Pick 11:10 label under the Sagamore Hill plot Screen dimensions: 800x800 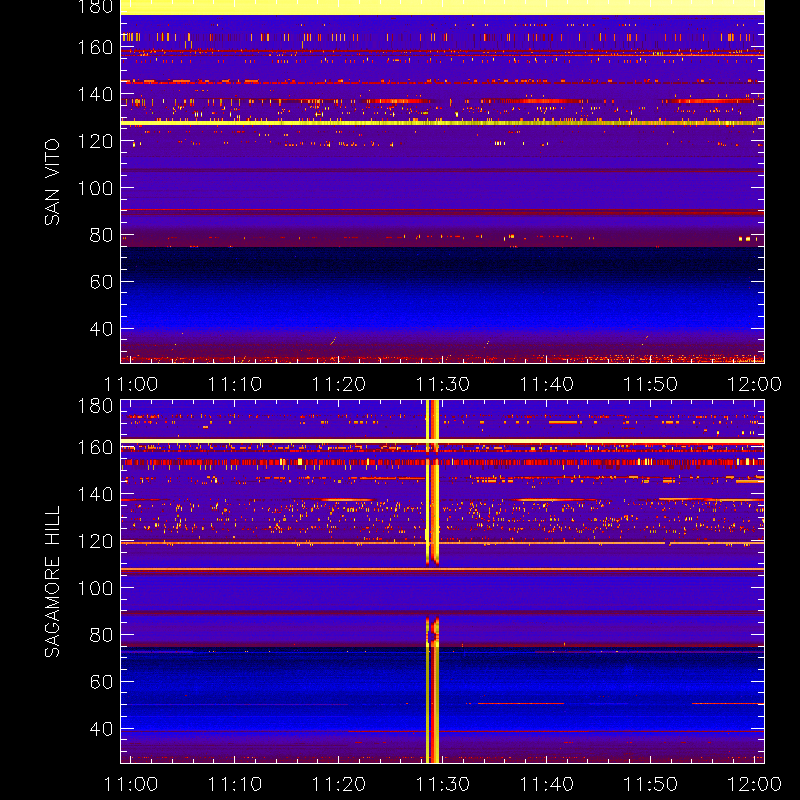point(235,784)
